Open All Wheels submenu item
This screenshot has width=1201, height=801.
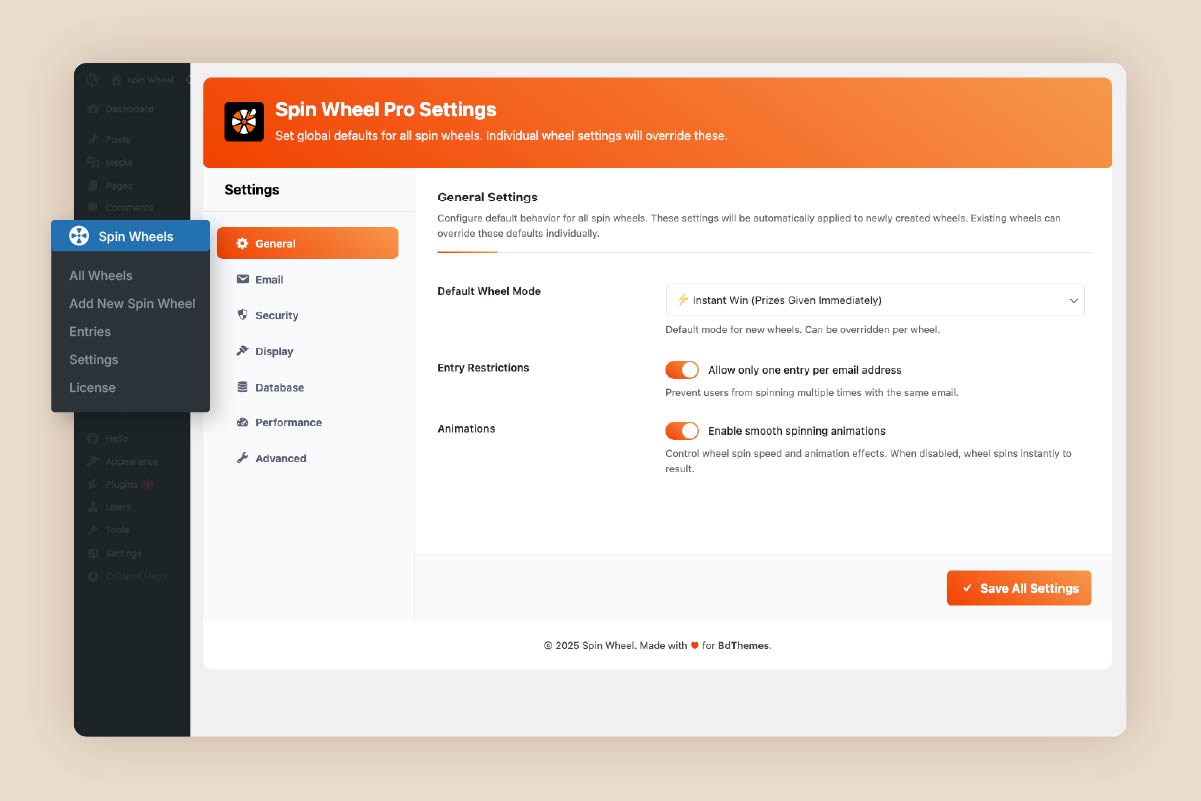point(101,275)
